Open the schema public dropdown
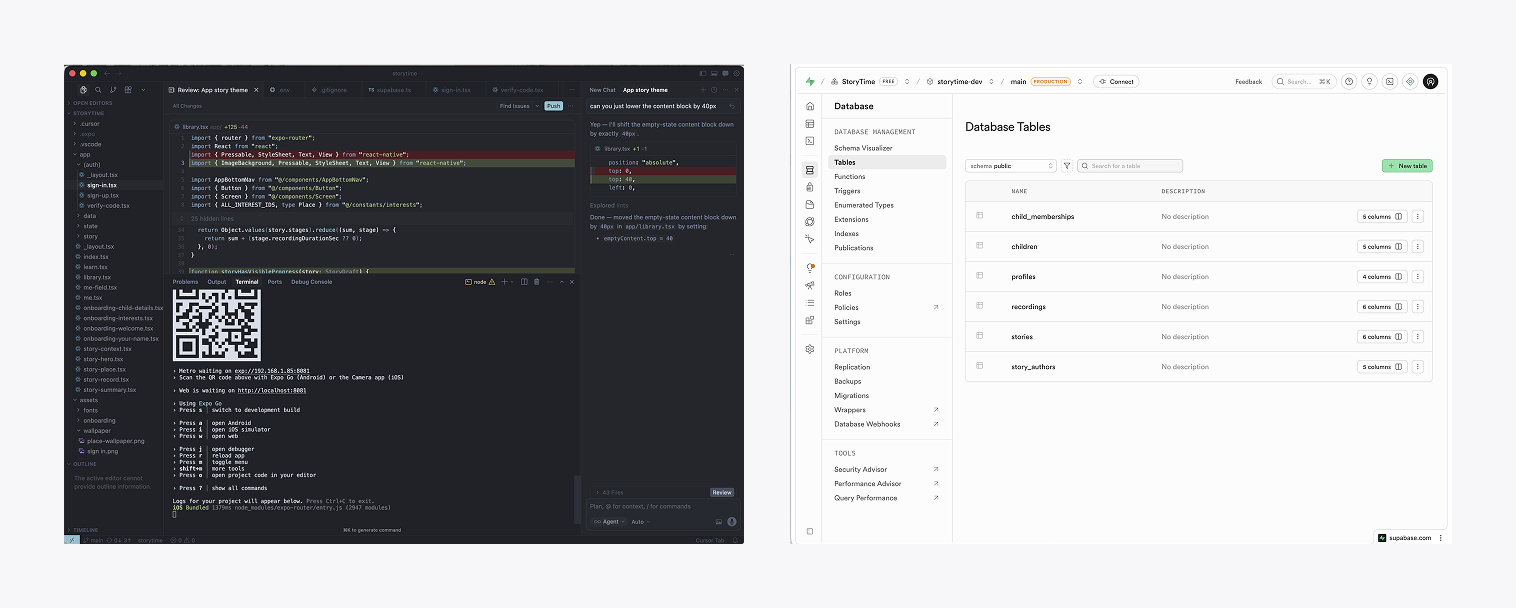The width and height of the screenshot is (1516, 608). (1011, 166)
